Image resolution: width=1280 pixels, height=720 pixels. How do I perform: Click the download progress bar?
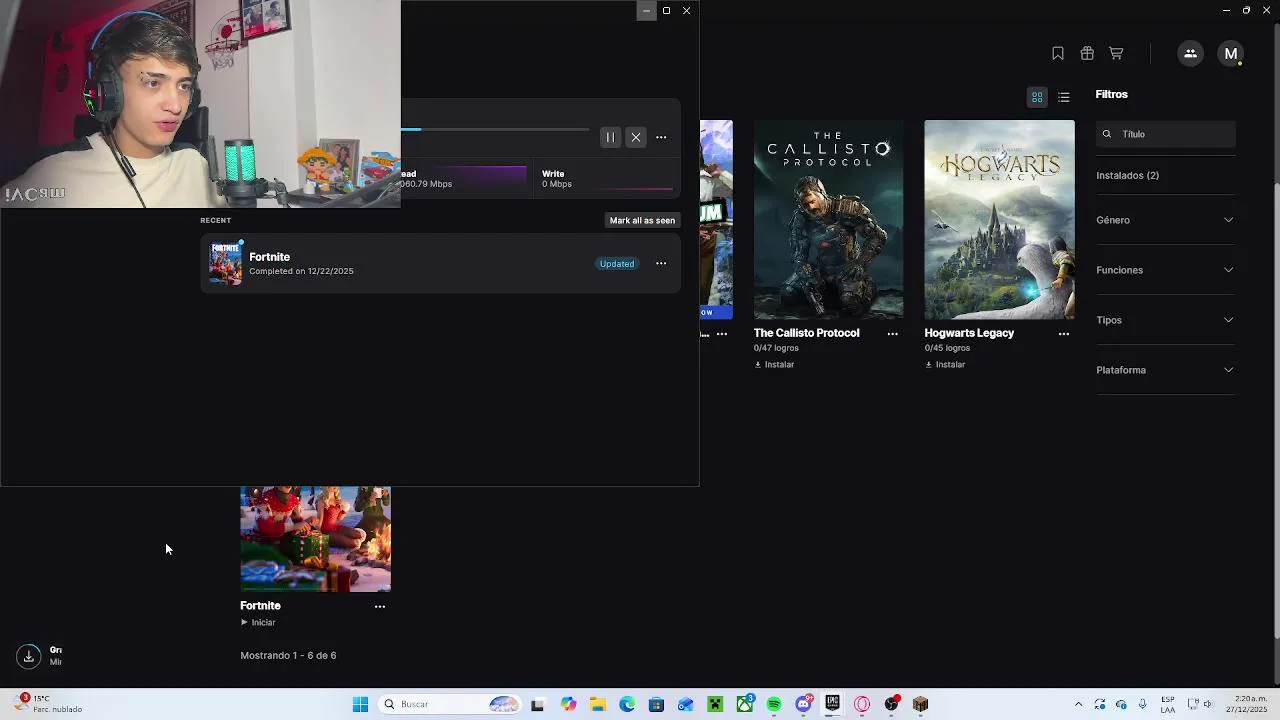(495, 129)
